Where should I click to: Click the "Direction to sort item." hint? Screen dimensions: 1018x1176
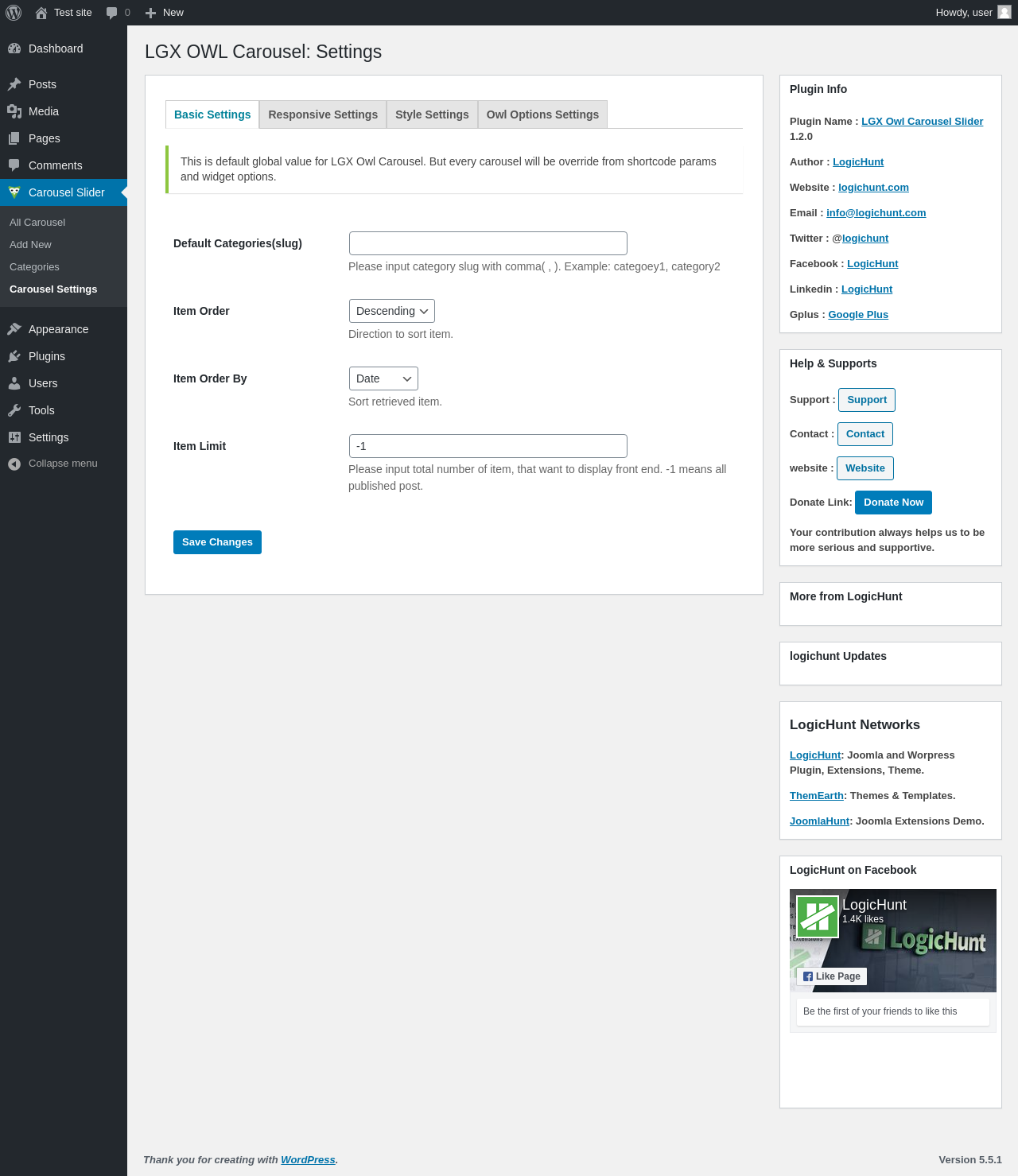pos(401,334)
